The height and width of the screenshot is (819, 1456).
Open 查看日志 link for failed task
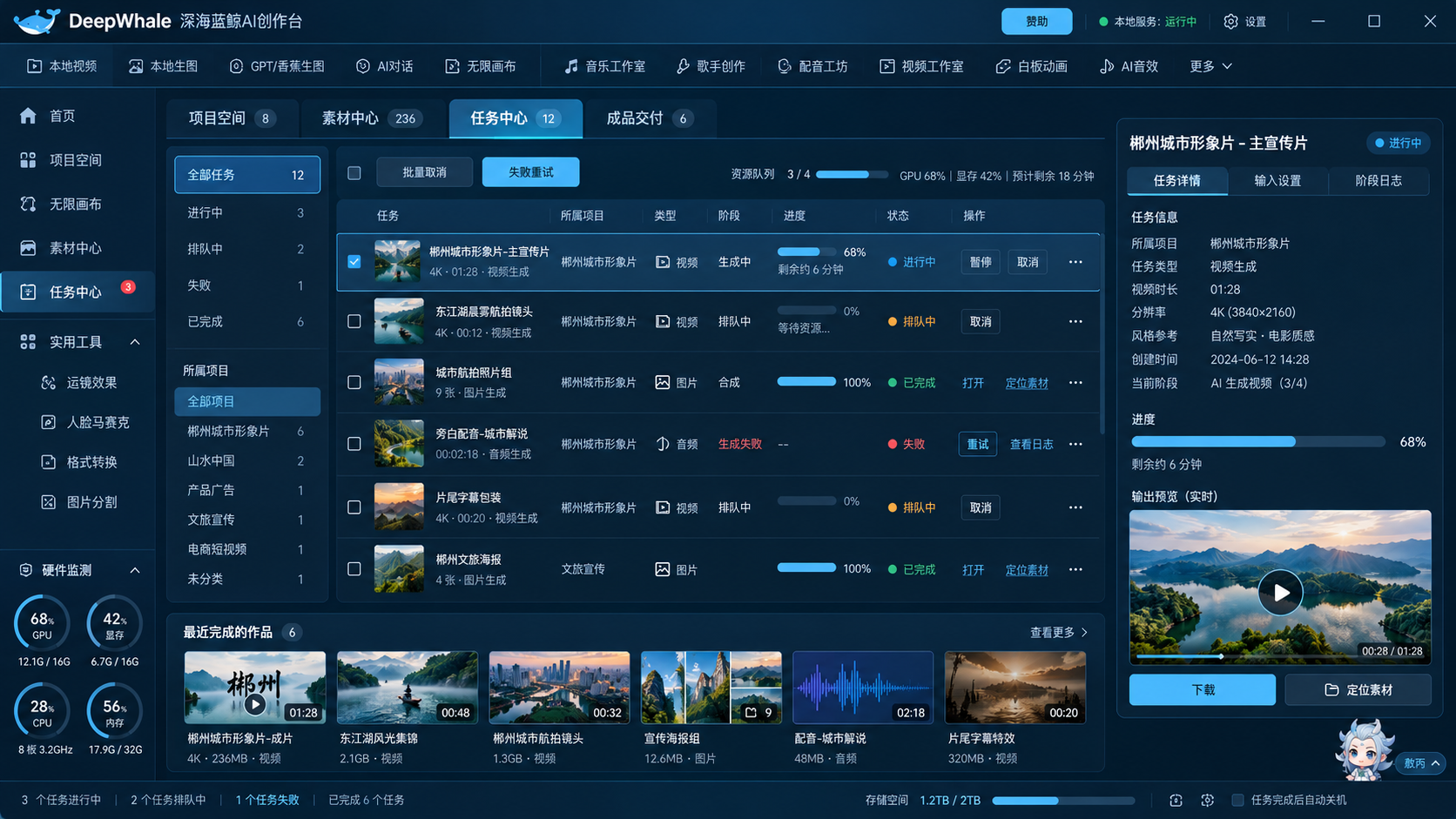(x=1031, y=445)
